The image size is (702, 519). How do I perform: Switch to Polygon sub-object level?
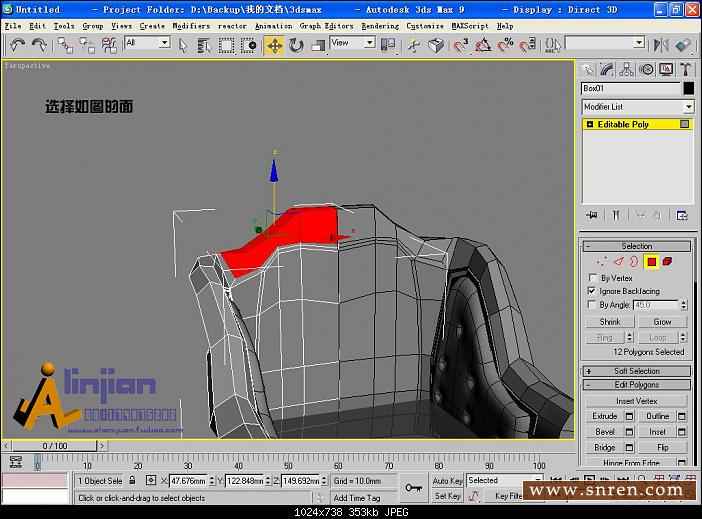tap(651, 262)
